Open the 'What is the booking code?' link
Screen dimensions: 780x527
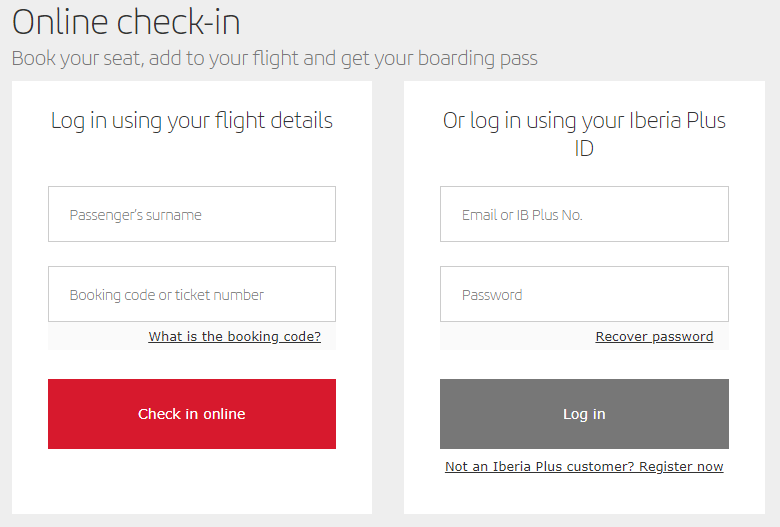(x=234, y=337)
